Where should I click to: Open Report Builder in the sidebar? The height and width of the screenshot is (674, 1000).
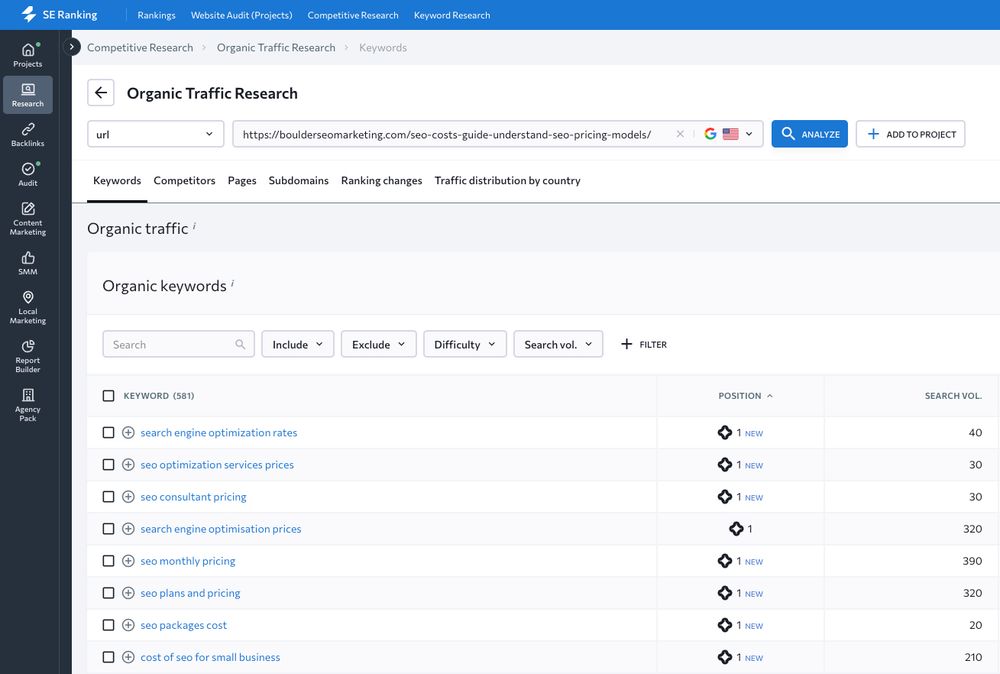click(28, 356)
